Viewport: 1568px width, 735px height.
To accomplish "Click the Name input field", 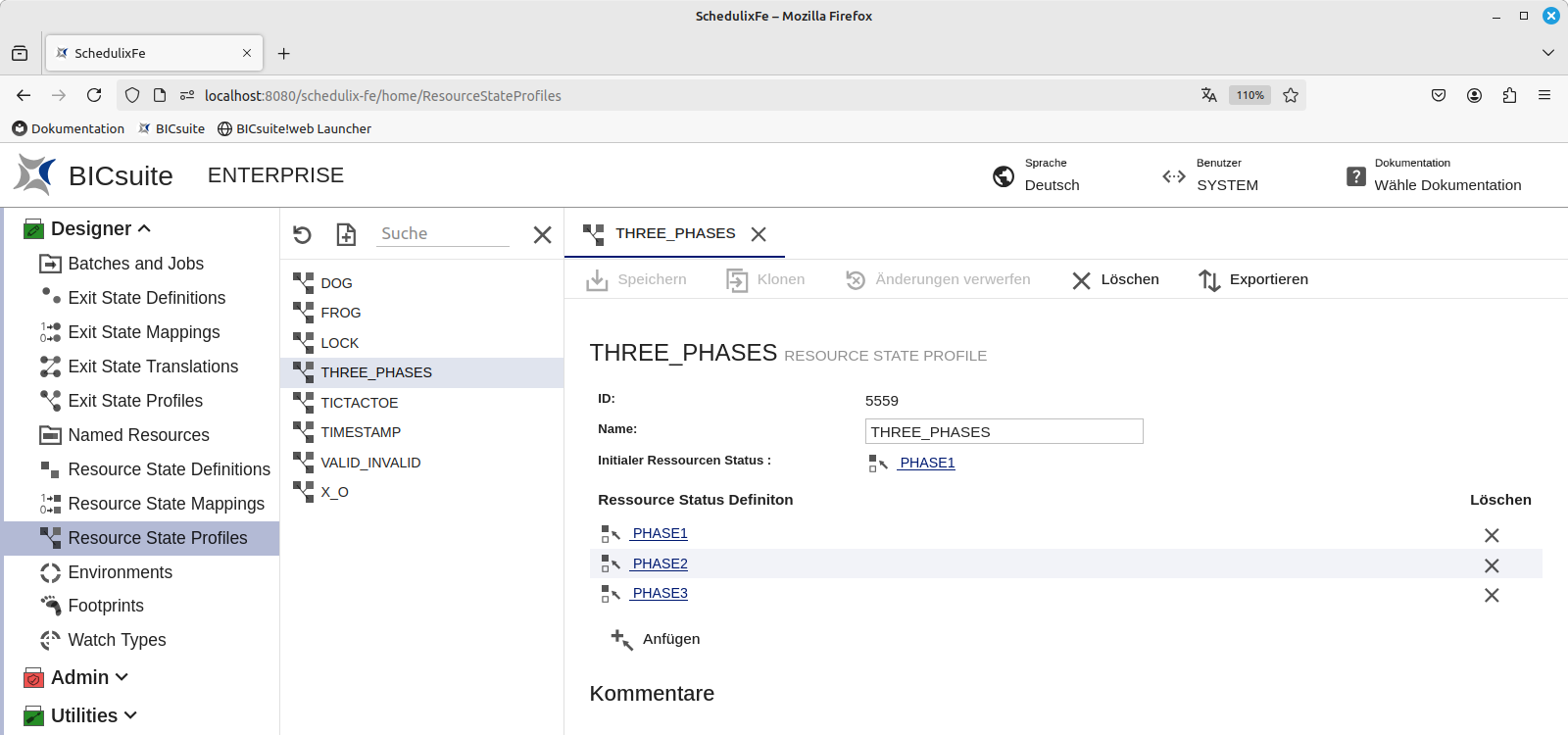I will click(x=1004, y=431).
